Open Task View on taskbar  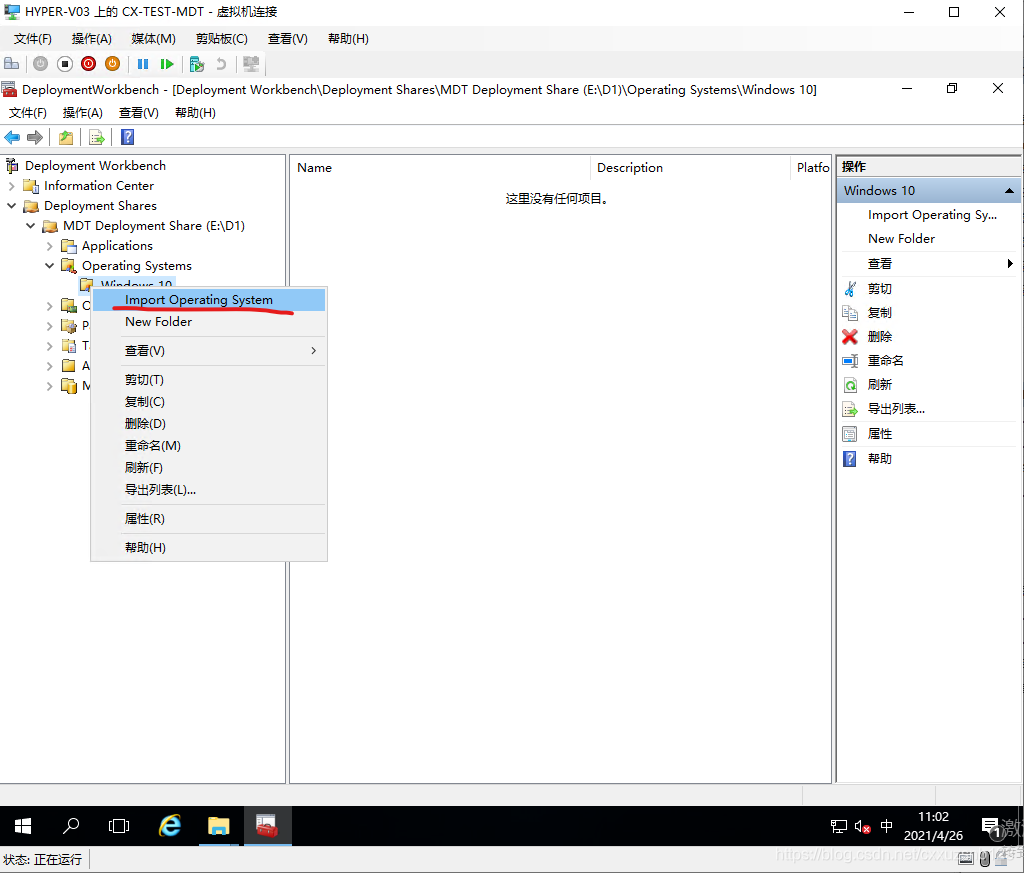point(119,826)
